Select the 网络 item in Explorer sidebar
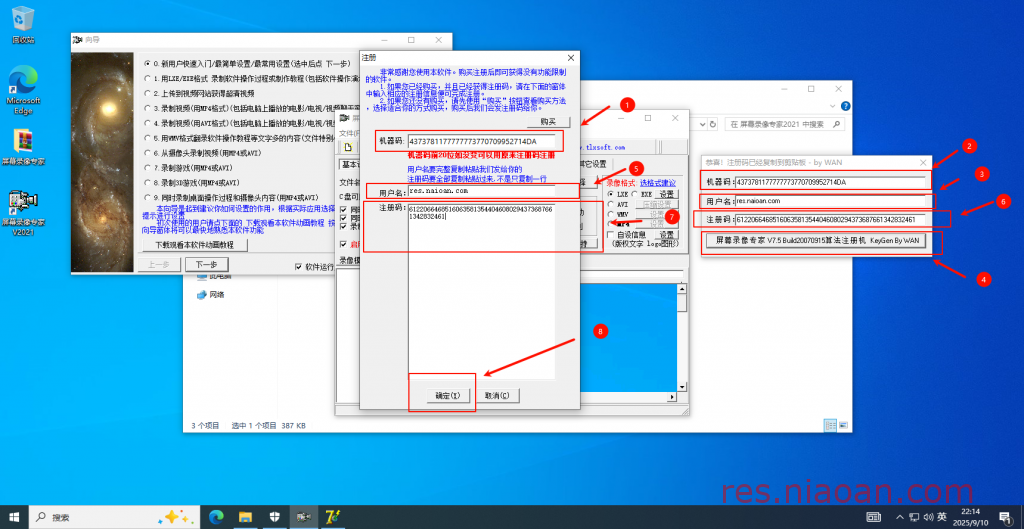 point(210,295)
